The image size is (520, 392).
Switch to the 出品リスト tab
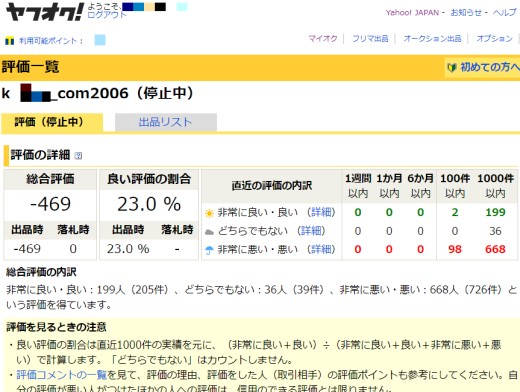pos(166,123)
